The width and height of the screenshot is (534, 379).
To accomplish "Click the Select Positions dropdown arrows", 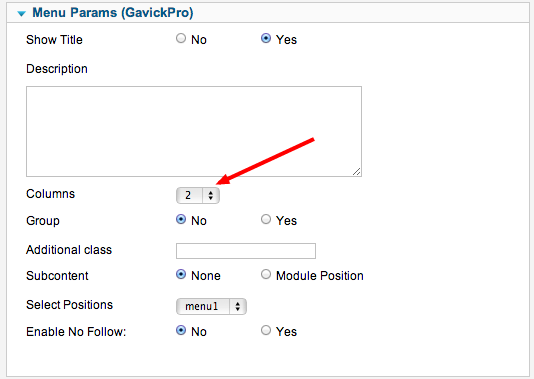I will (238, 306).
